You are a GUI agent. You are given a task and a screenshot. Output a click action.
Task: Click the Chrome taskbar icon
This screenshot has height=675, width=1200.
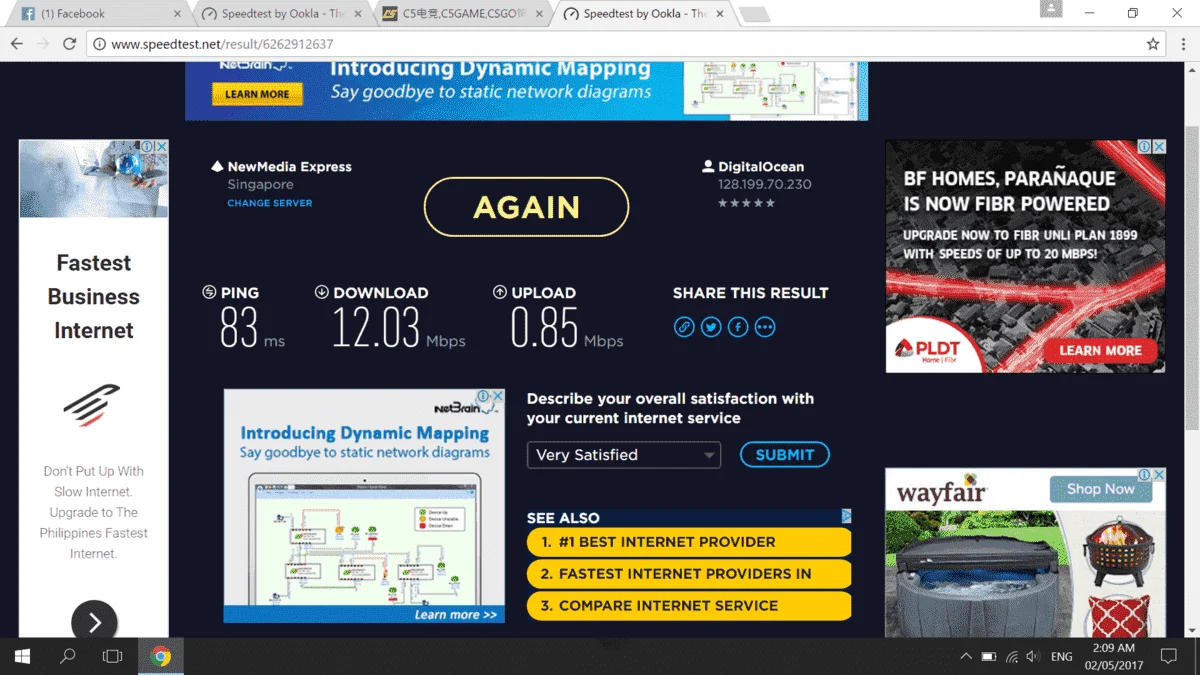[x=160, y=657]
